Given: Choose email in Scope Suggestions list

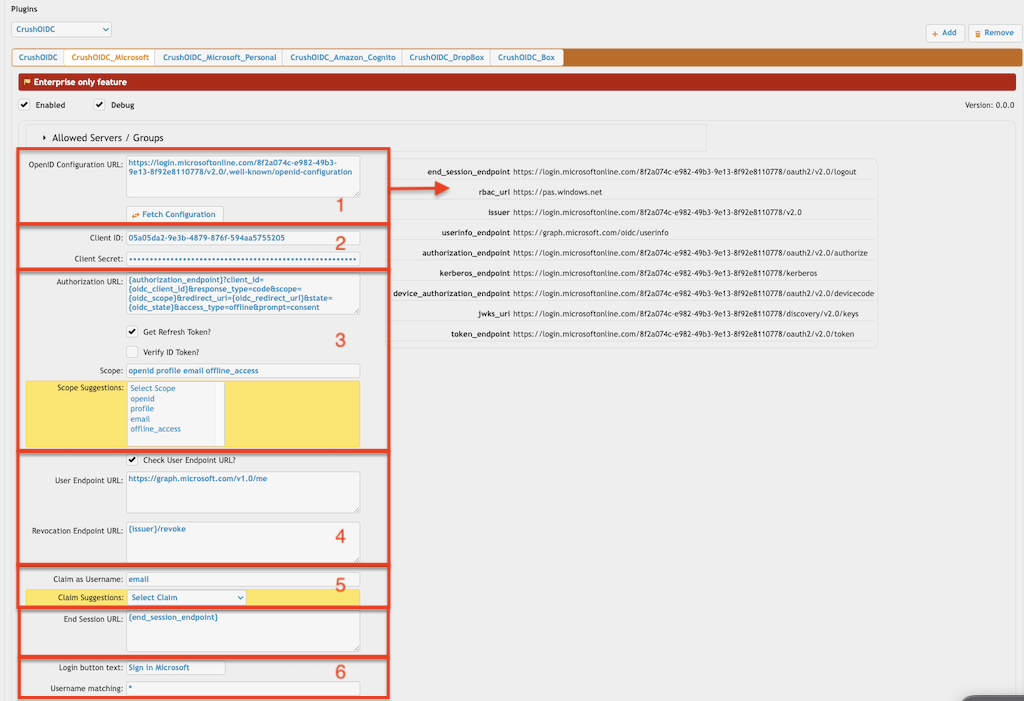Looking at the screenshot, I should [140, 419].
